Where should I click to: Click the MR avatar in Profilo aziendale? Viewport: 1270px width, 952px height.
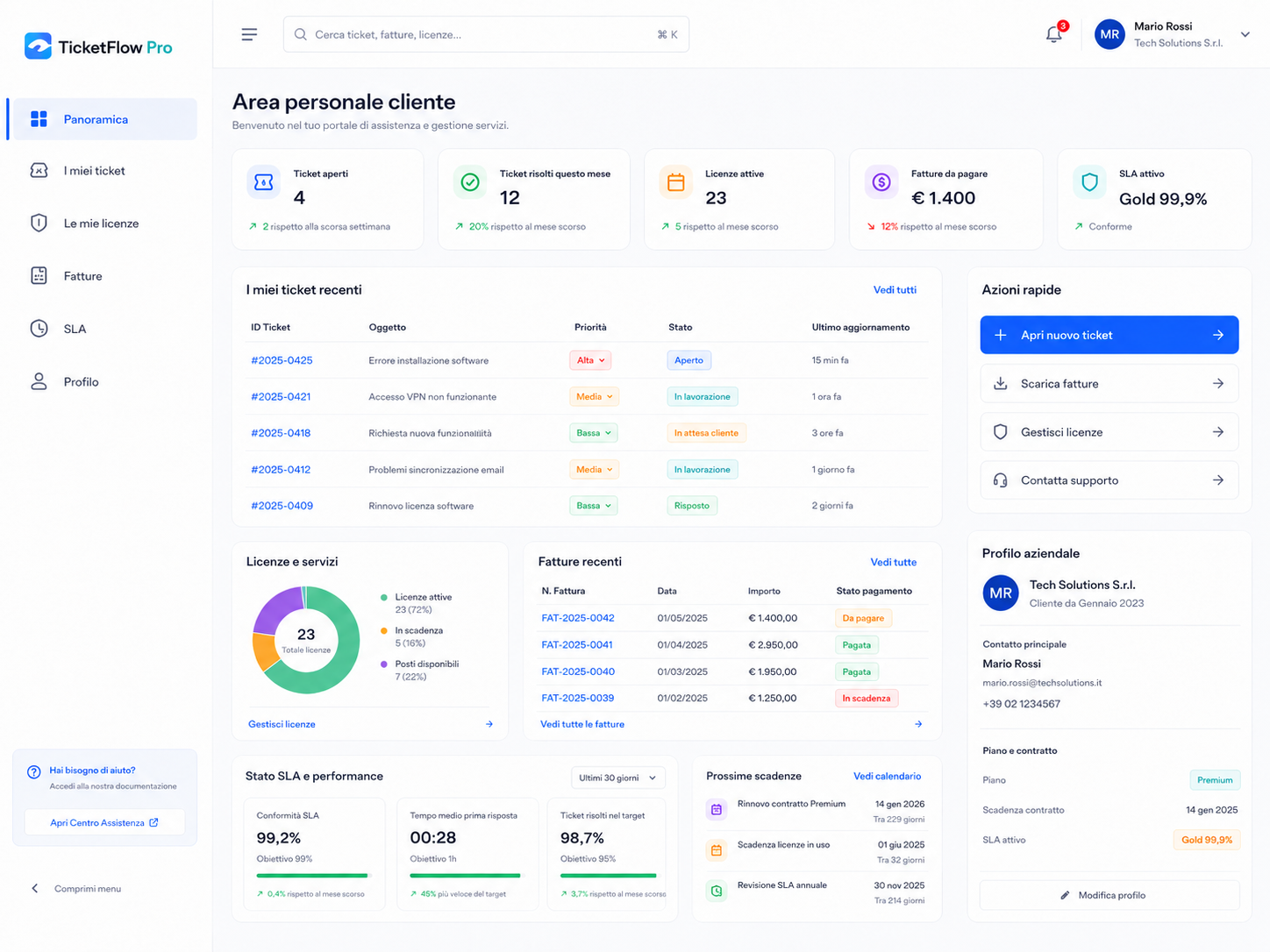(x=1001, y=593)
